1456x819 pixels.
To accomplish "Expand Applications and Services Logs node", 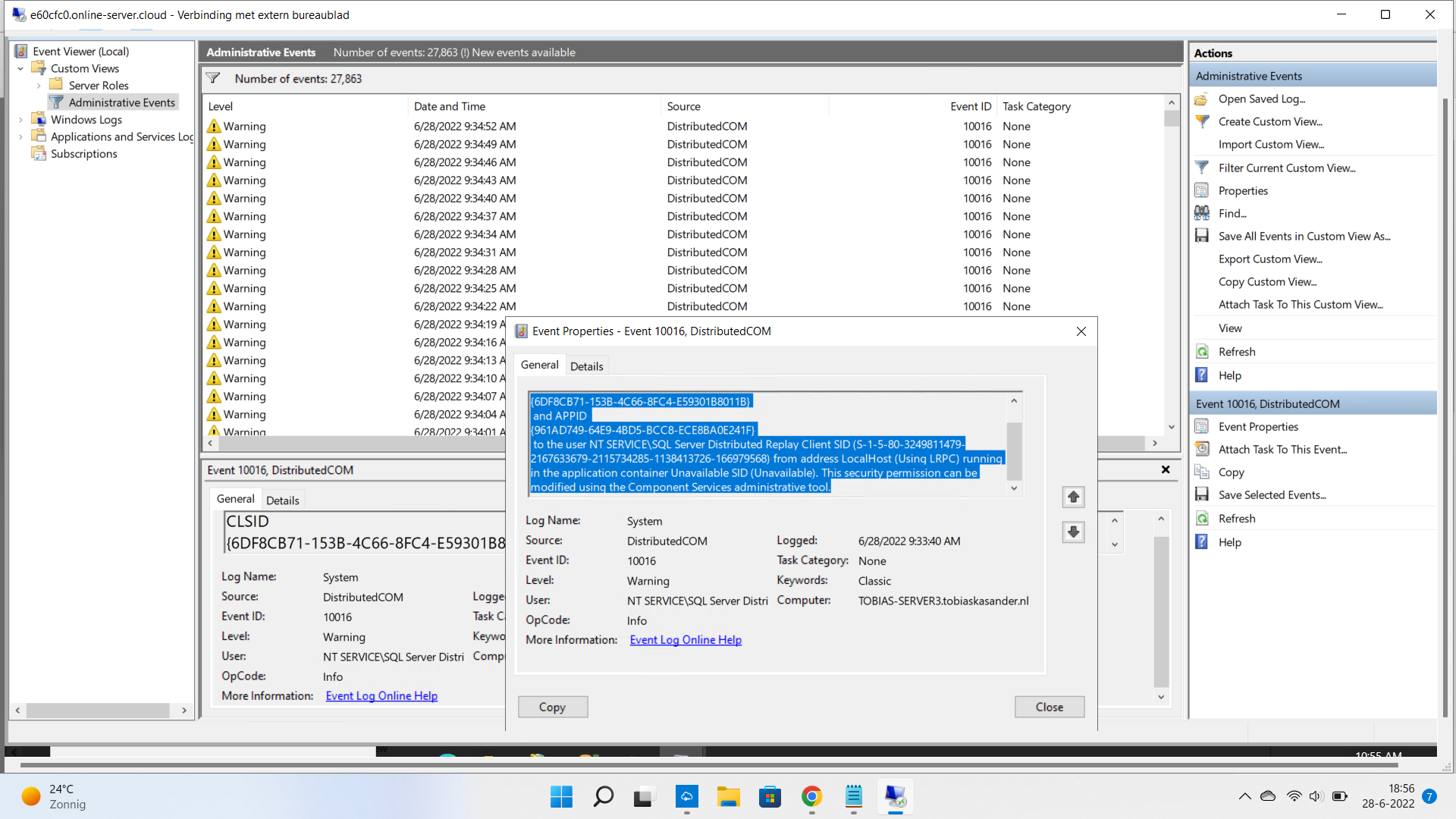I will pyautogui.click(x=20, y=136).
